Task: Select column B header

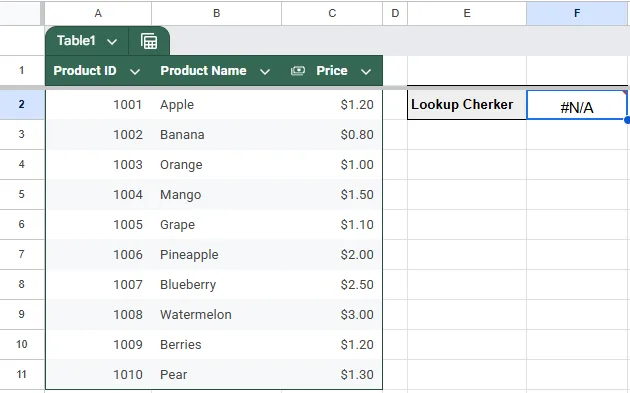Action: click(x=217, y=13)
